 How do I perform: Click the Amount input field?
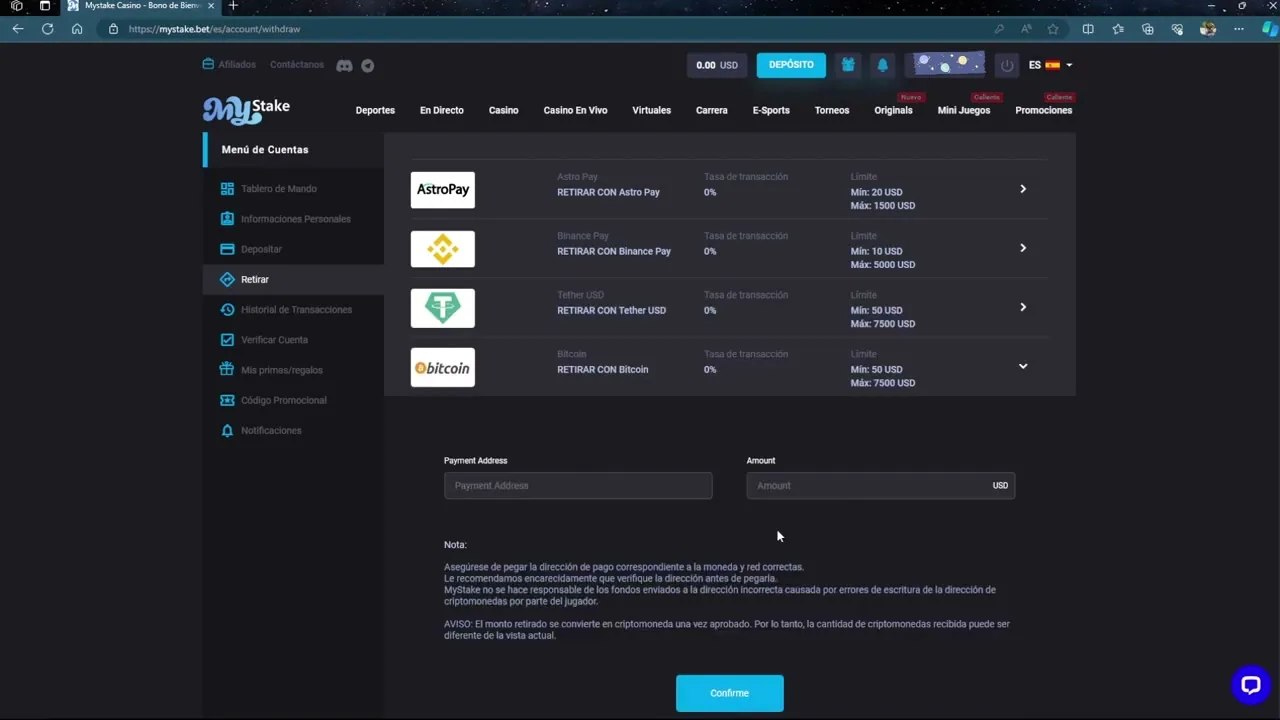881,486
